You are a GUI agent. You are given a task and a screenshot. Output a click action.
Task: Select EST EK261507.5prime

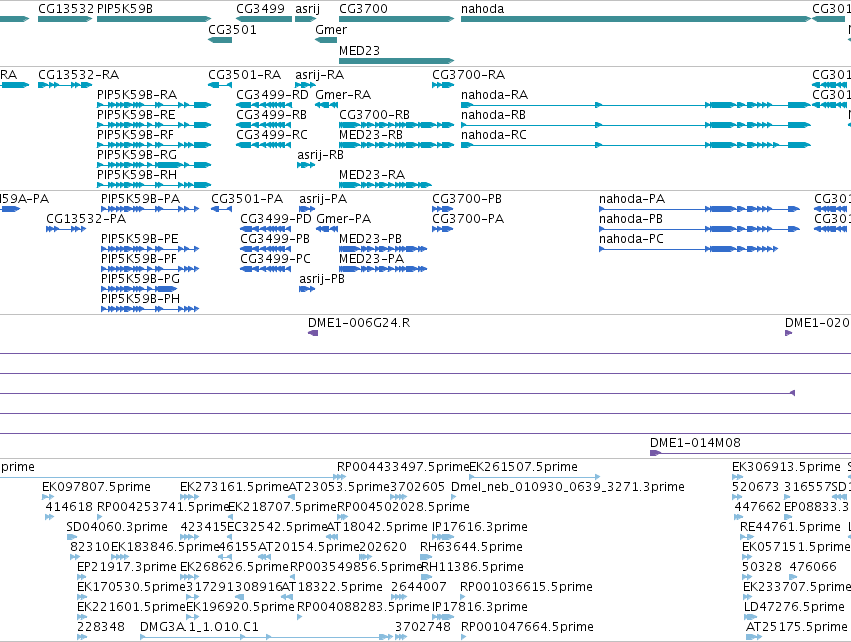point(523,467)
